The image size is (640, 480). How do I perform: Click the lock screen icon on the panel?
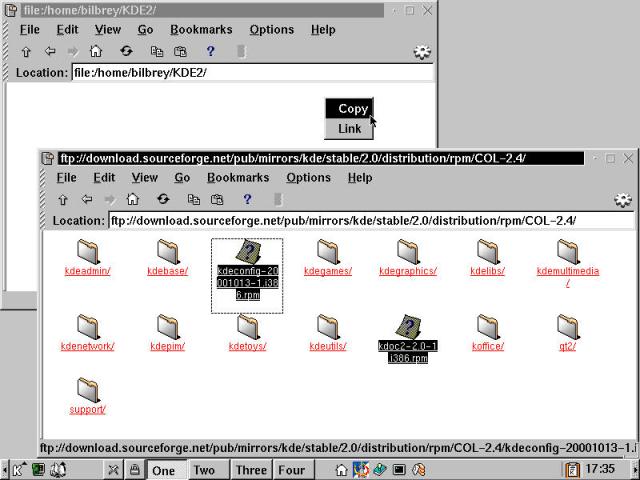(x=134, y=469)
